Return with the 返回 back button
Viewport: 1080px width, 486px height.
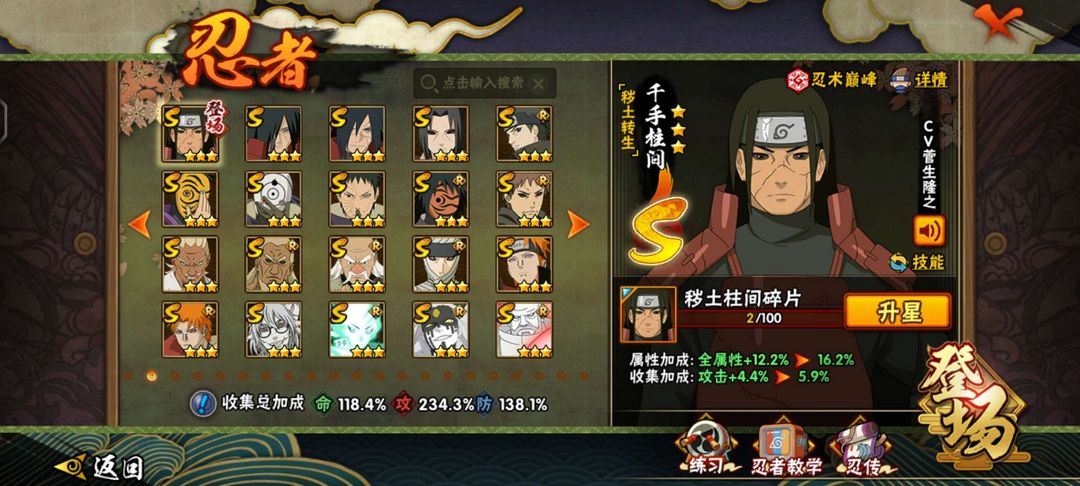99,468
